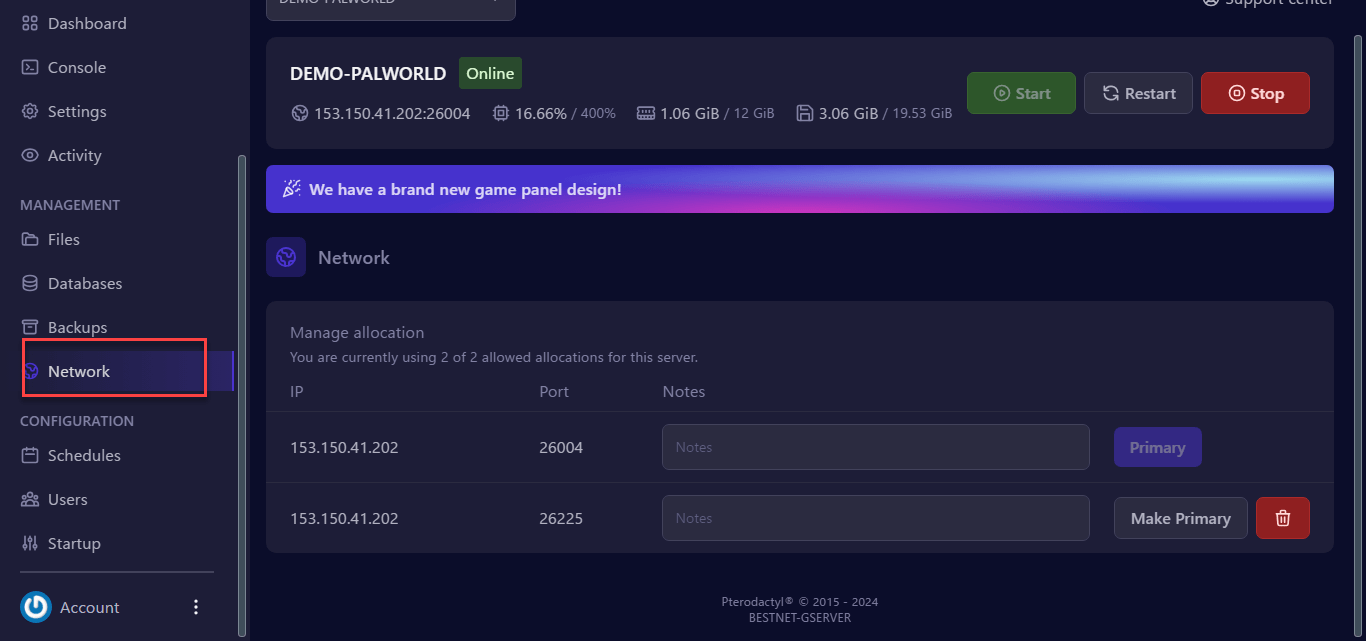Click the Startup sliders icon

coord(30,543)
